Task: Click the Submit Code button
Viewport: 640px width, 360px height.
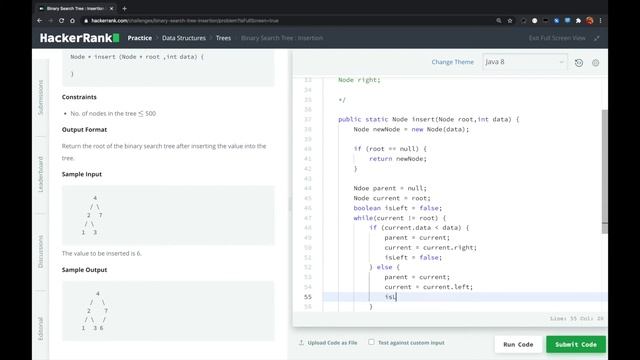Action: click(x=576, y=344)
